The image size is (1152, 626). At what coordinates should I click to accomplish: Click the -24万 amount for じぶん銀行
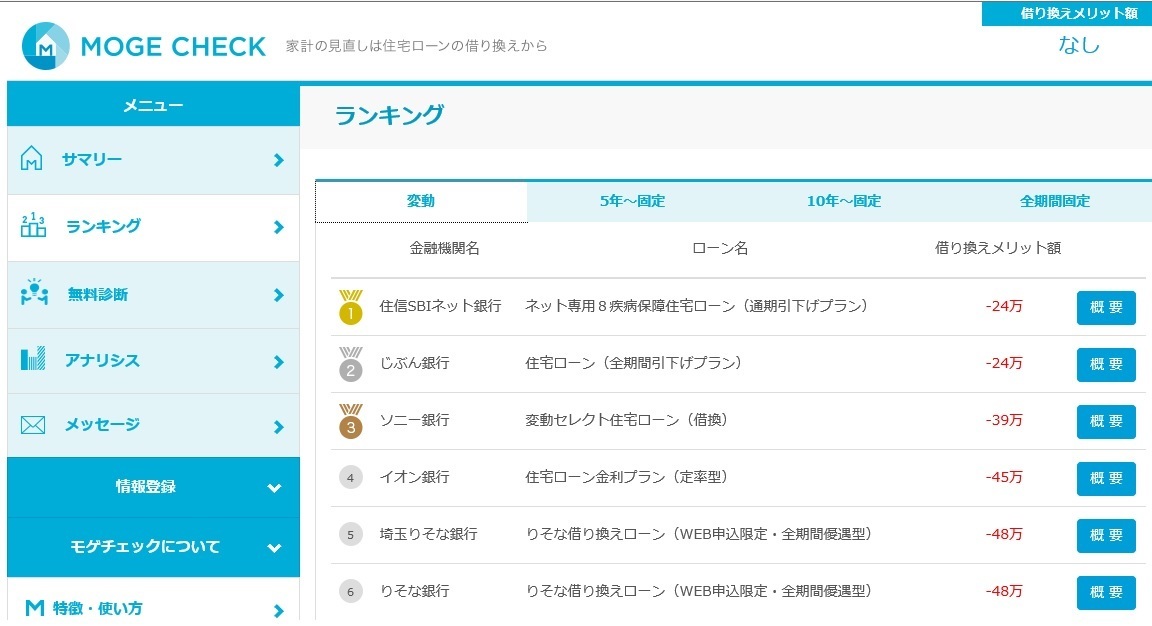coord(1004,363)
